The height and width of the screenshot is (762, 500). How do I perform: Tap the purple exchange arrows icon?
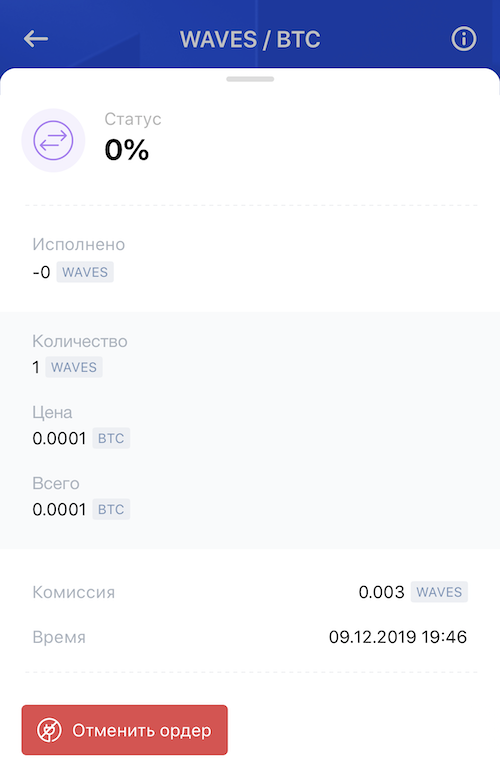click(53, 140)
